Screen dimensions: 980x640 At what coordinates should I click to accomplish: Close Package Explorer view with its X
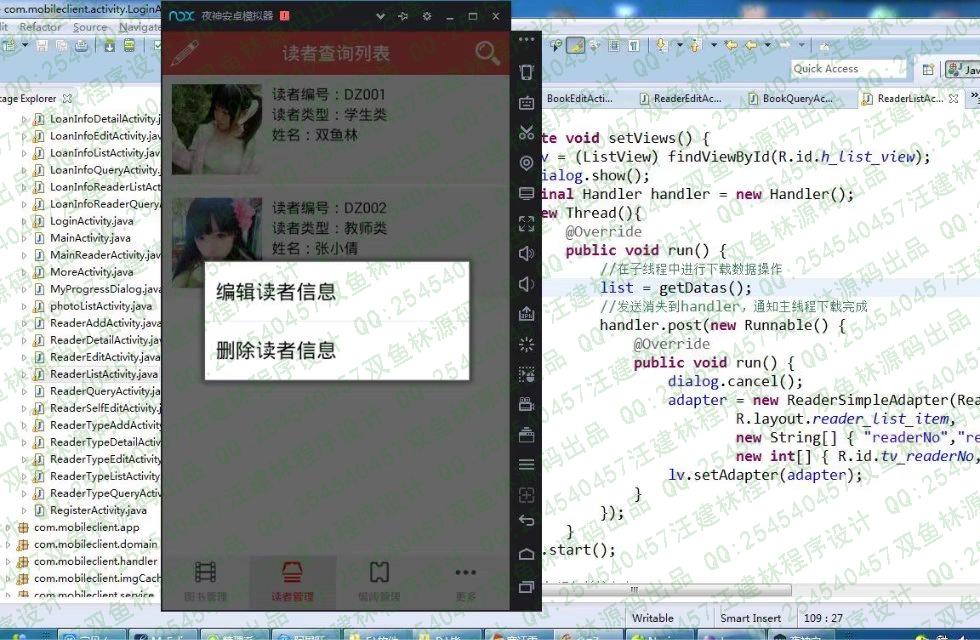pos(68,99)
